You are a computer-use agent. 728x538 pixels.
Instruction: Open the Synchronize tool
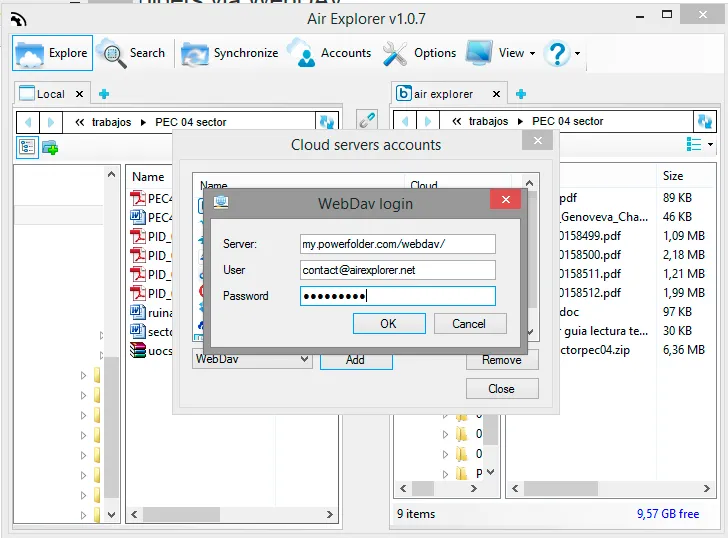click(x=229, y=53)
